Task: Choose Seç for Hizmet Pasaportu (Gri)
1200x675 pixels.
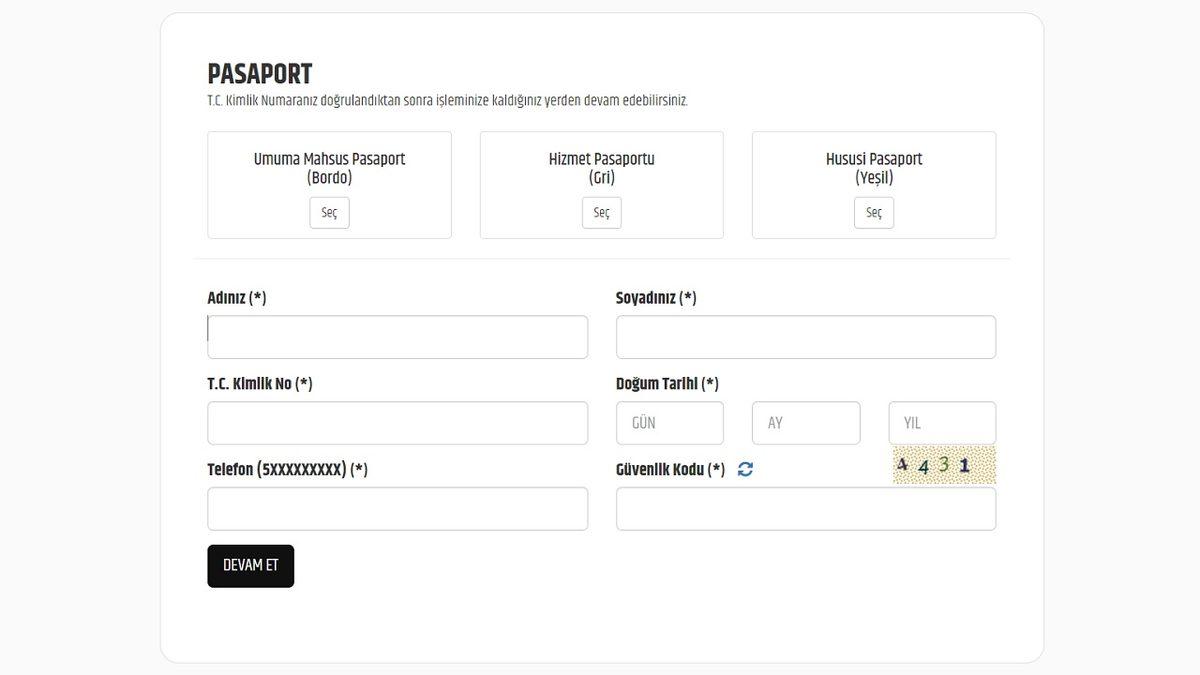Action: point(601,213)
